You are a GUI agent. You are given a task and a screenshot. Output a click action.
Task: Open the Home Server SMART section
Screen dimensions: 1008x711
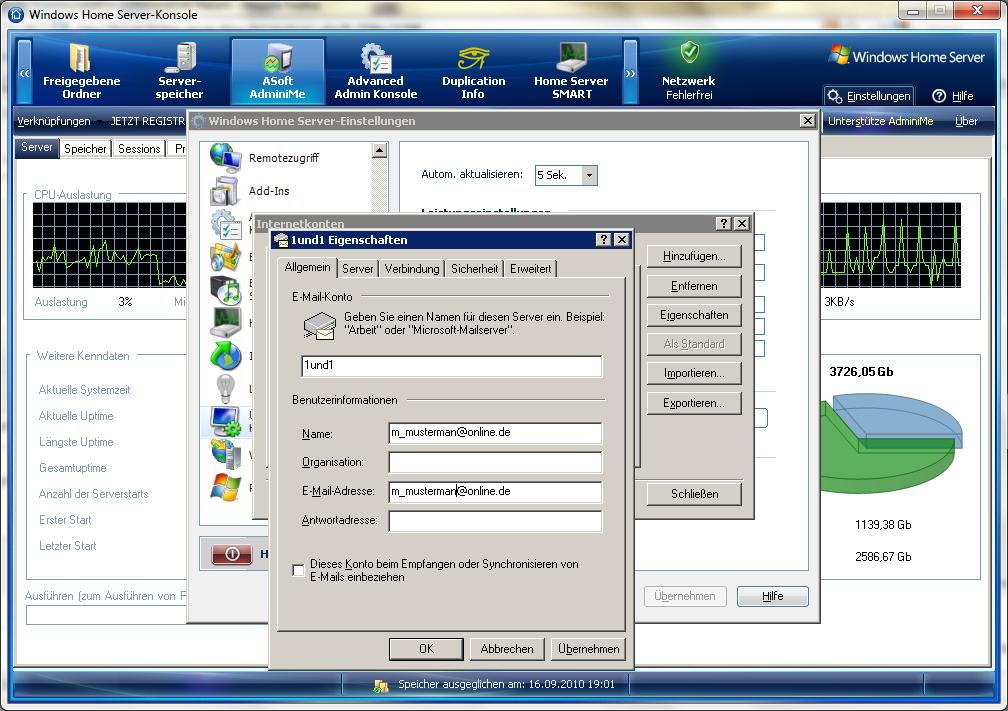click(571, 71)
